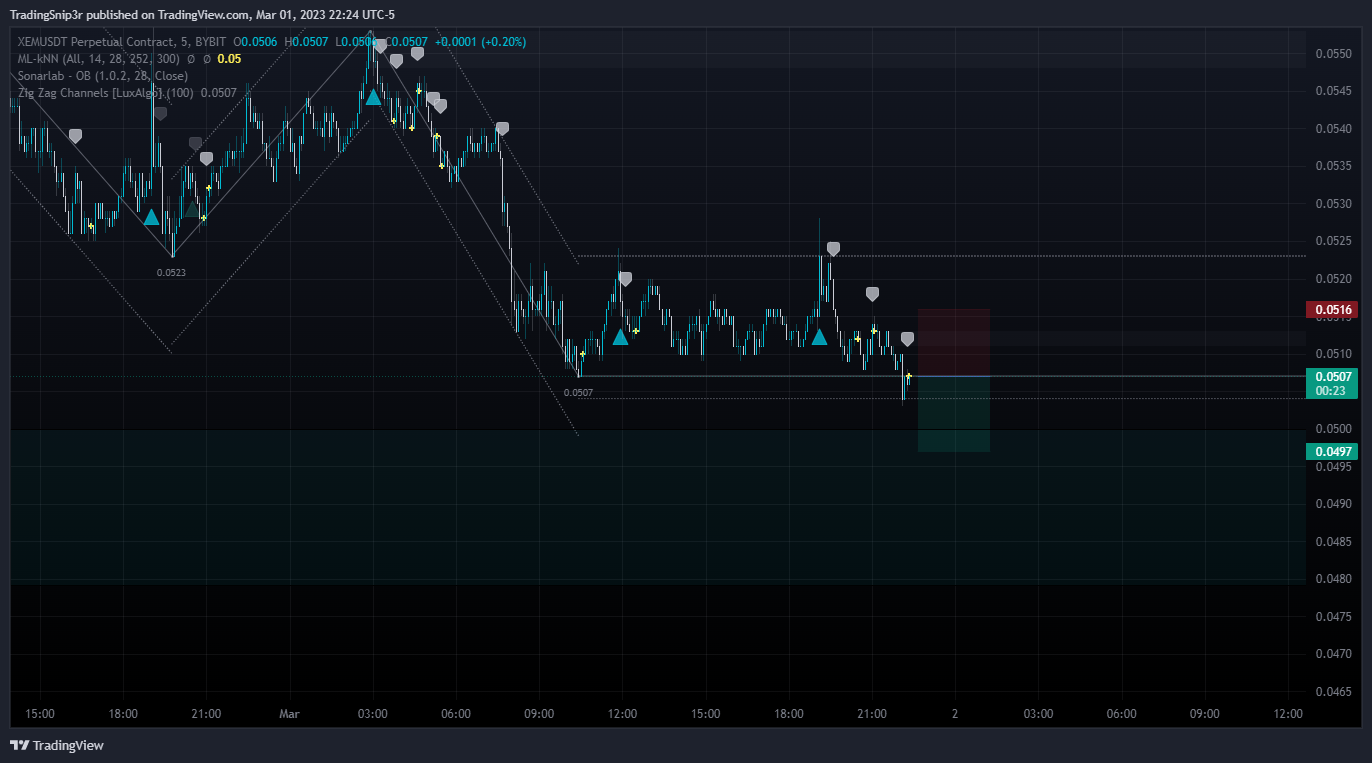Select teal buy triangle near the 12:00 candle
This screenshot has width=1372, height=763.
pyautogui.click(x=620, y=337)
